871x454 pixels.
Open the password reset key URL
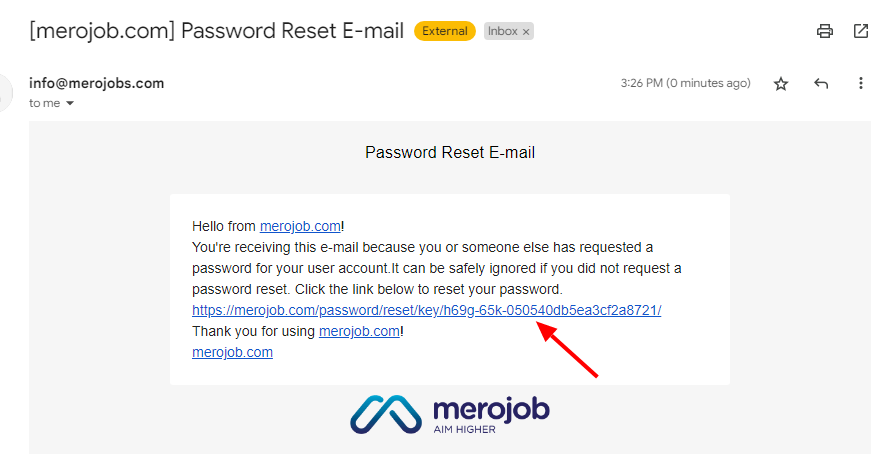[427, 310]
